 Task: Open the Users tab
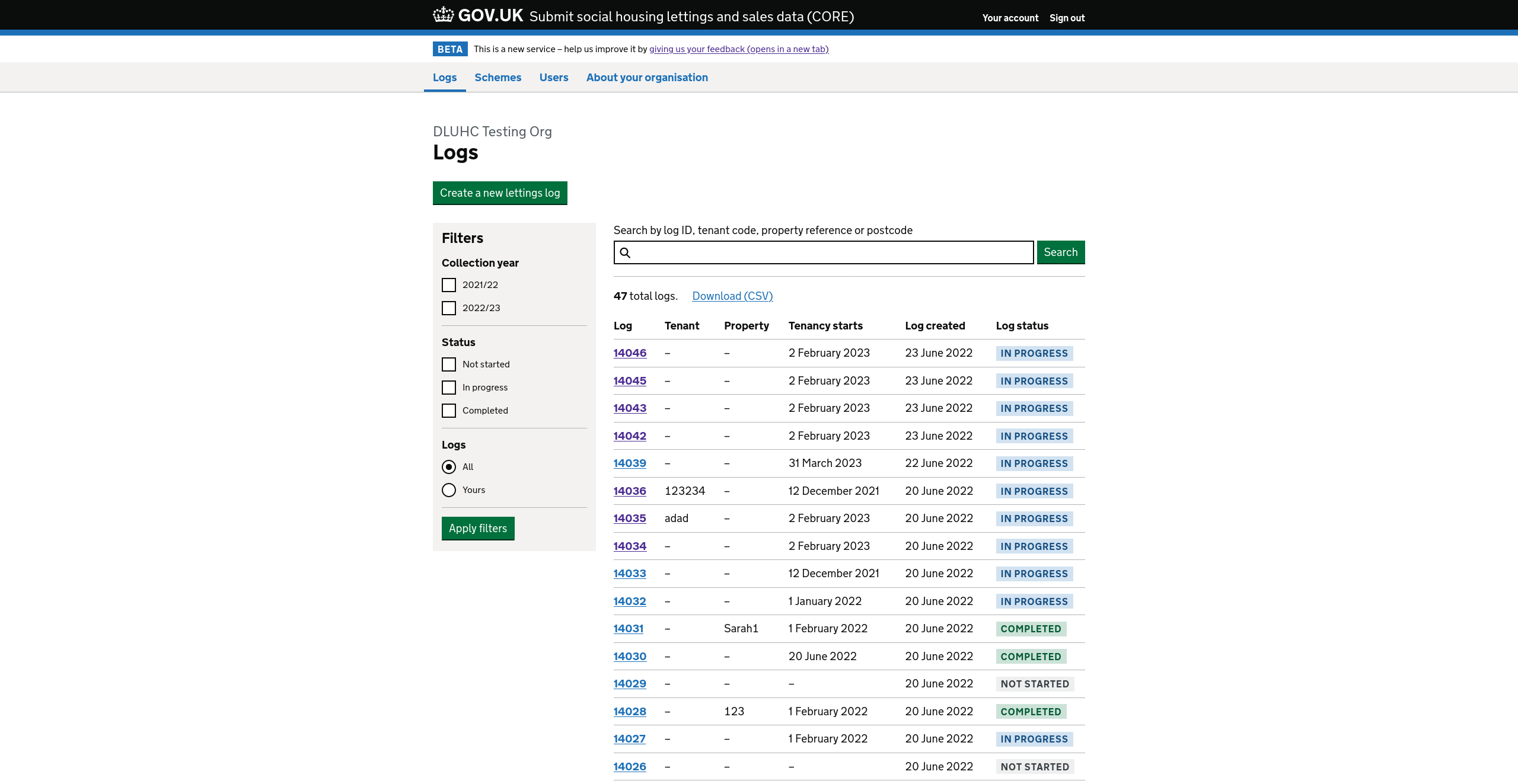[553, 78]
